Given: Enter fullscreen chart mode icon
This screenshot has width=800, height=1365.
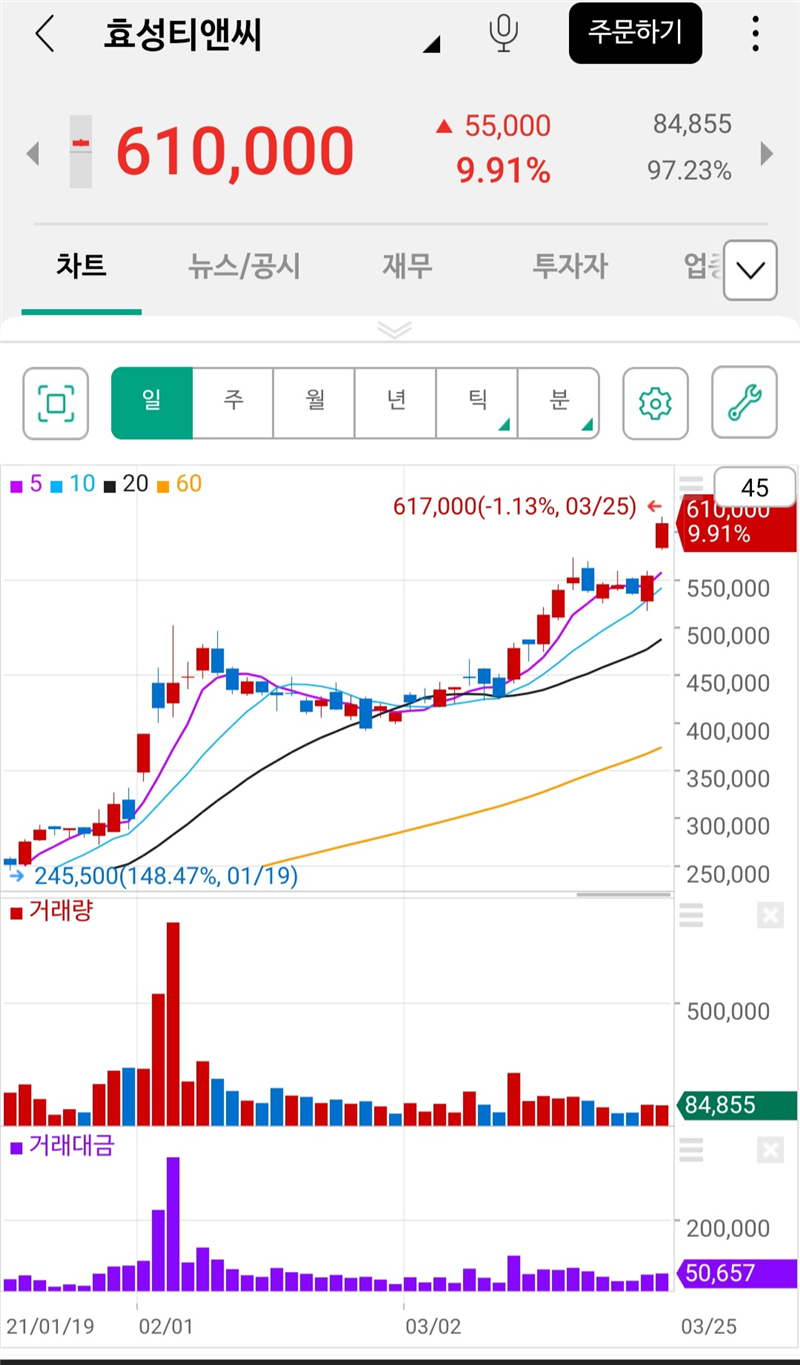Looking at the screenshot, I should click(56, 403).
